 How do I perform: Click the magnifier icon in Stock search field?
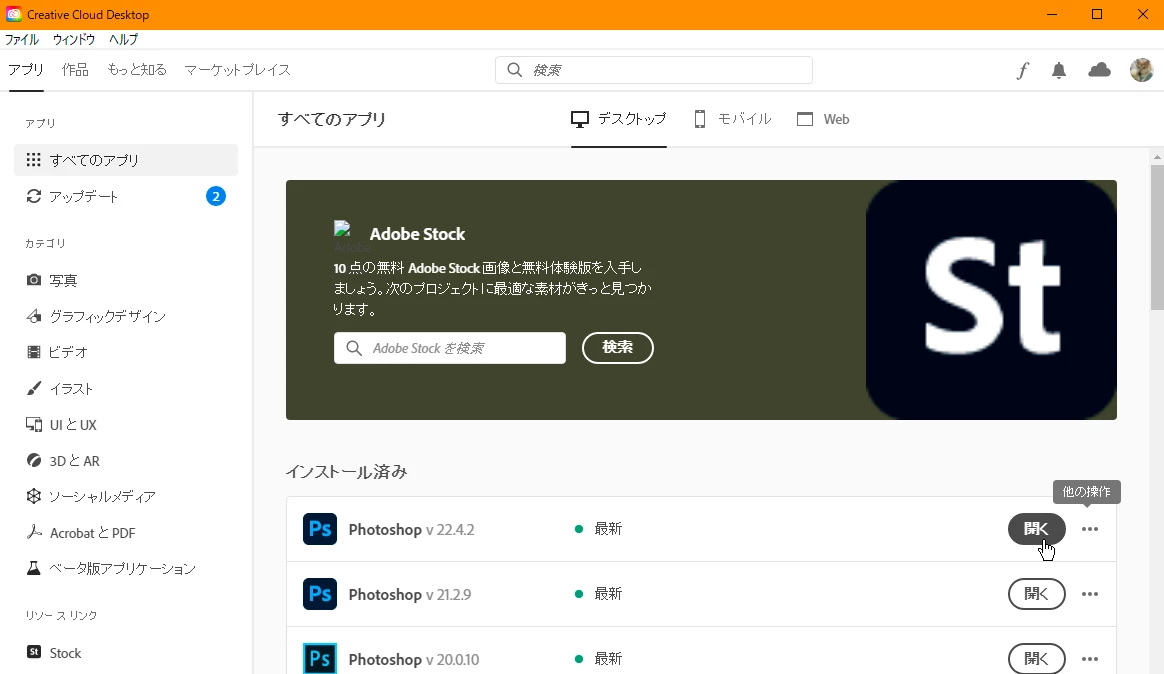pos(354,348)
